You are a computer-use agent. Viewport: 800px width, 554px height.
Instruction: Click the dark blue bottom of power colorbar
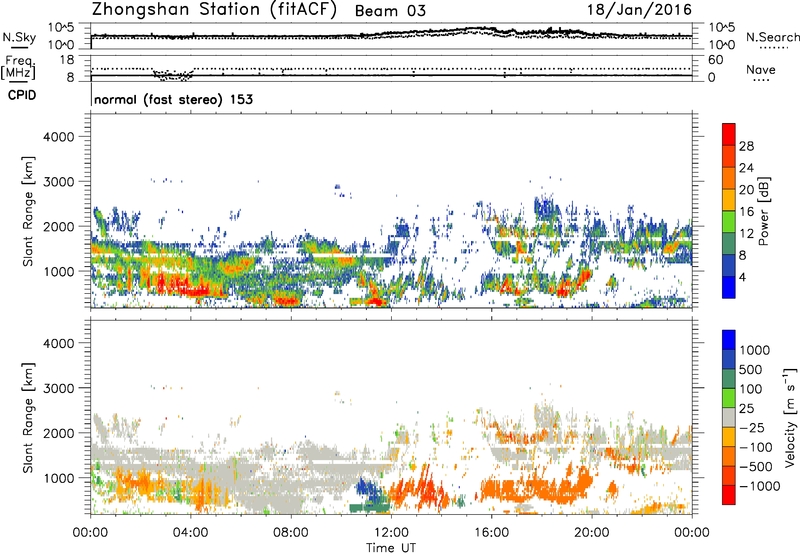[729, 287]
